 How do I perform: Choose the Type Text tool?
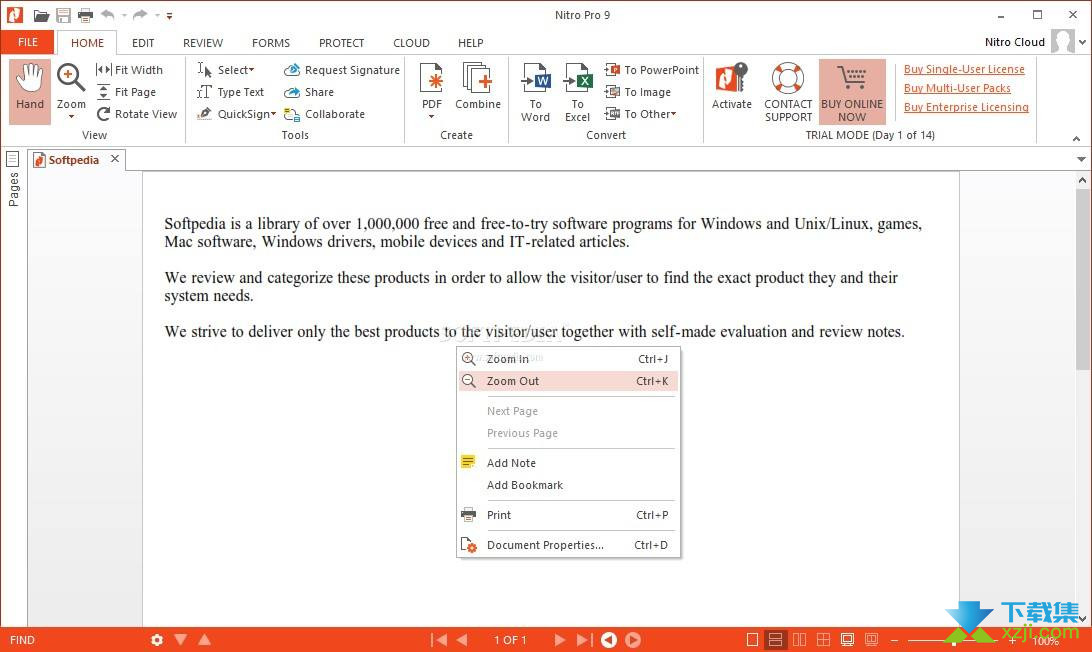tap(231, 92)
